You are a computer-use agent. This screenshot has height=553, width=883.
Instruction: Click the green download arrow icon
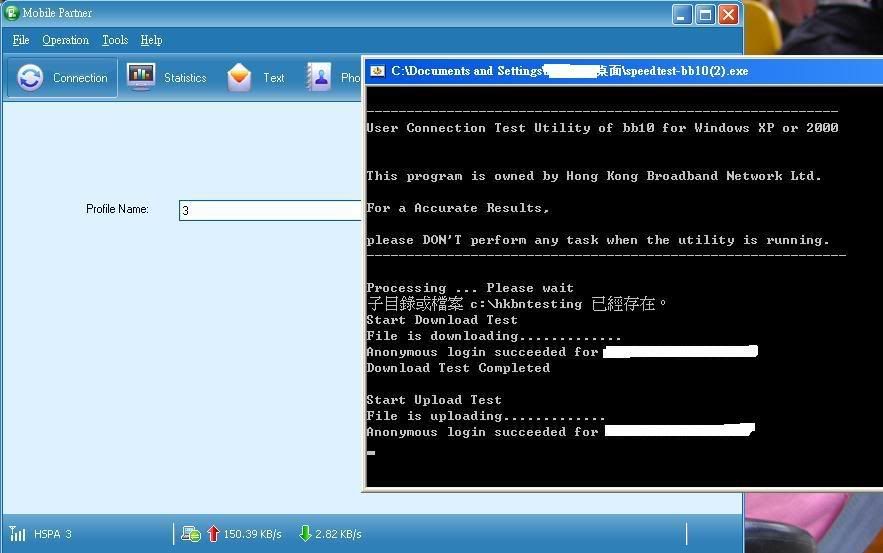point(305,533)
